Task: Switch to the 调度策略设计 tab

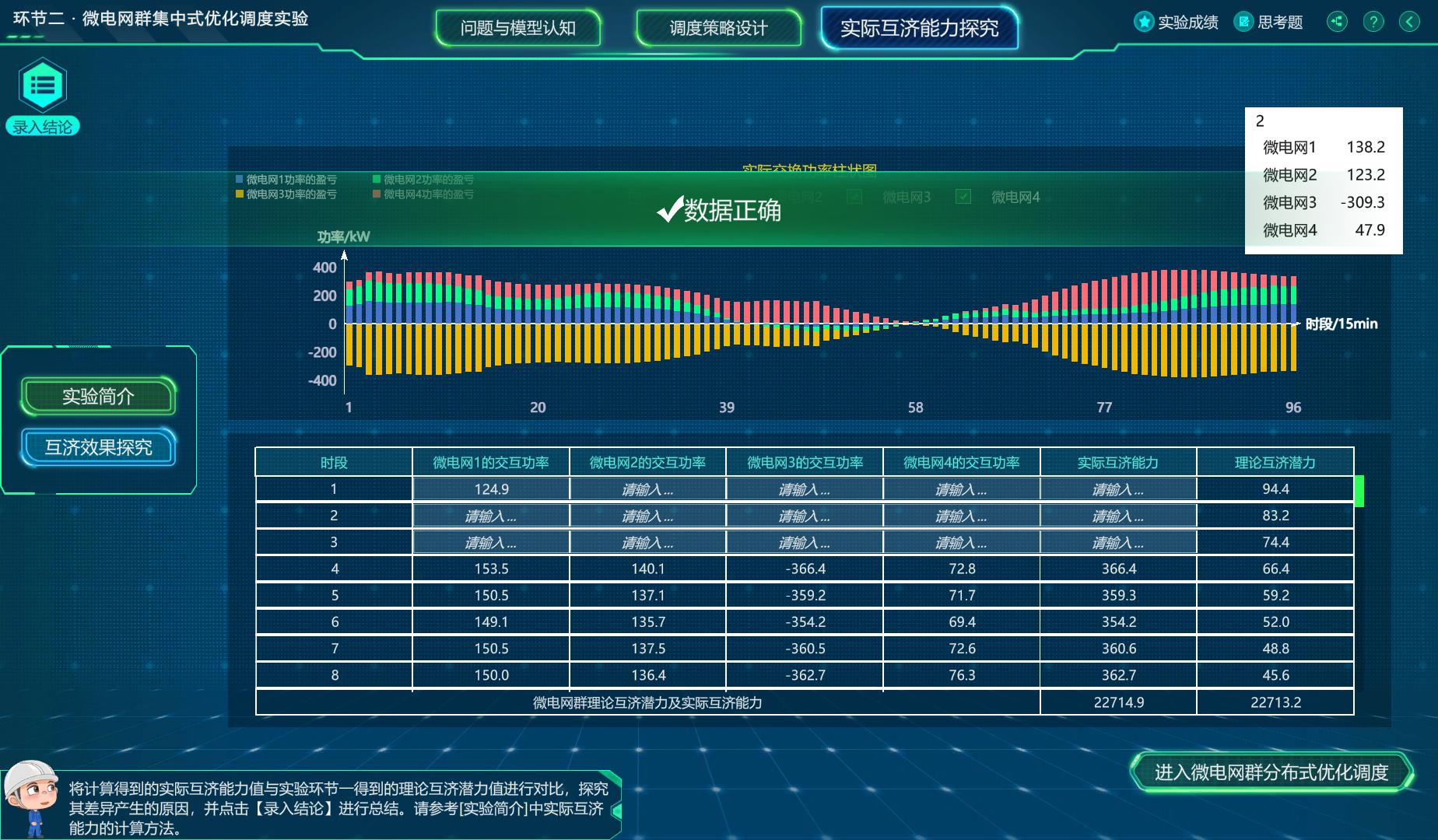Action: [x=718, y=28]
